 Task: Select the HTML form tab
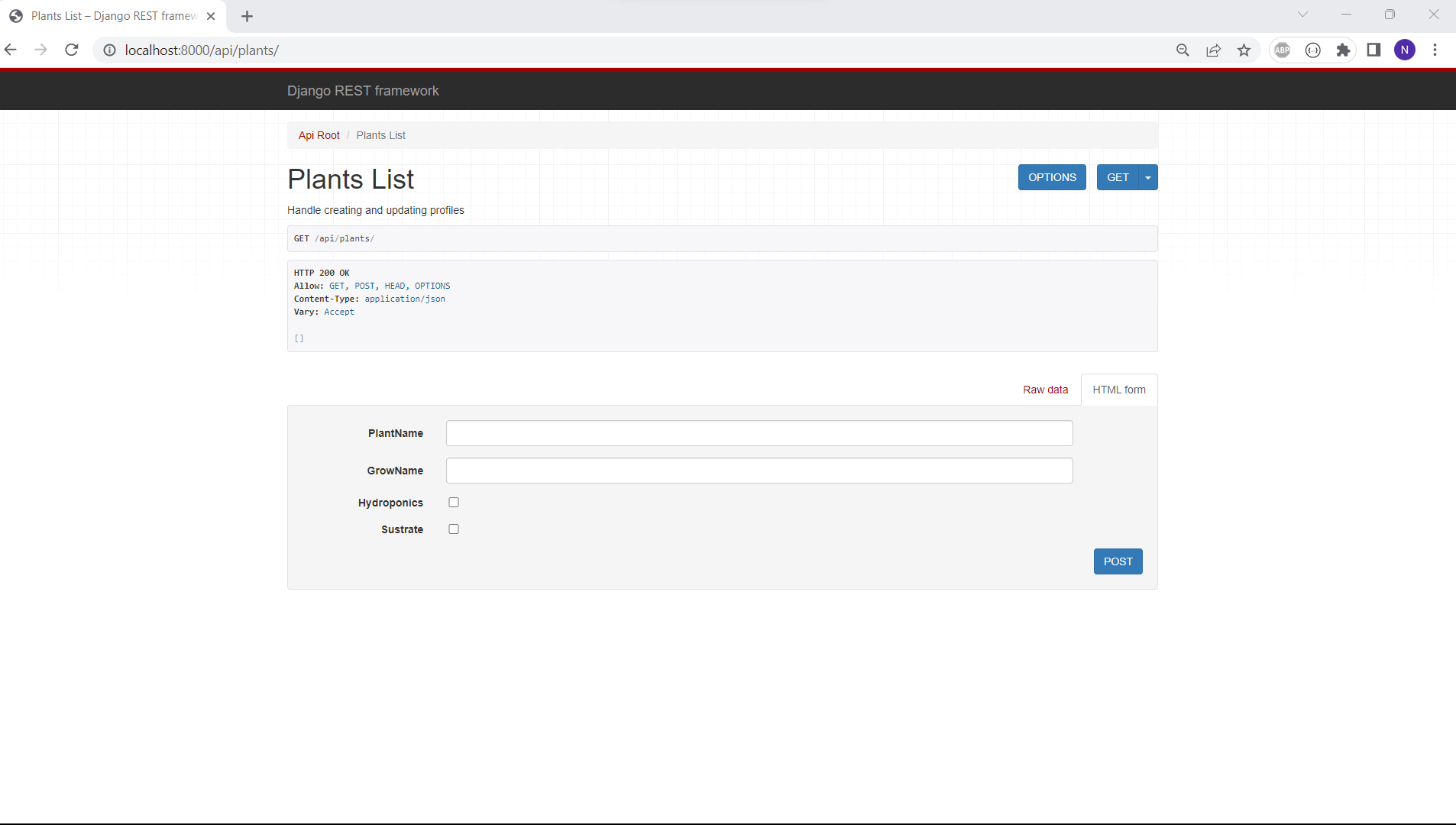[1118, 390]
